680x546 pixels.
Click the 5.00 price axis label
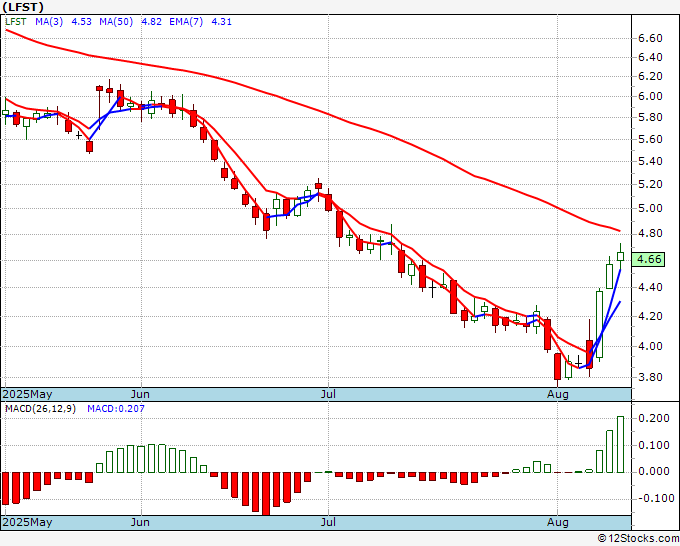coord(650,208)
